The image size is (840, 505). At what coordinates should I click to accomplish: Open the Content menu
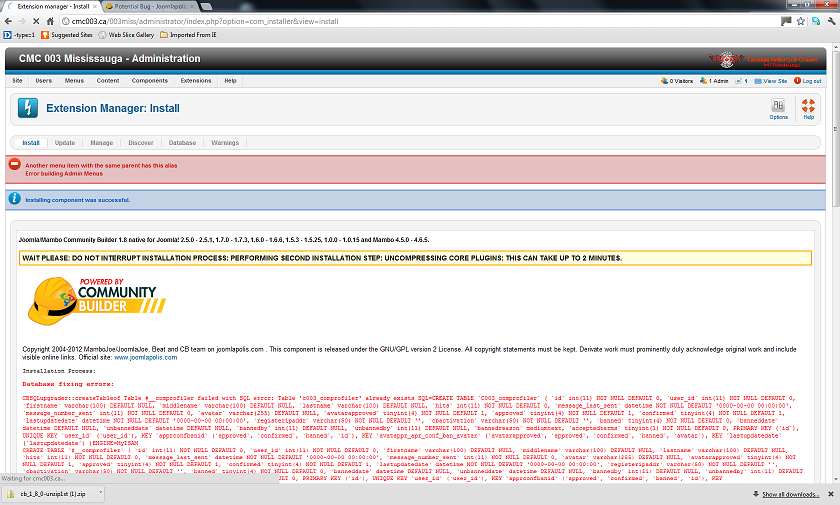pyautogui.click(x=108, y=81)
